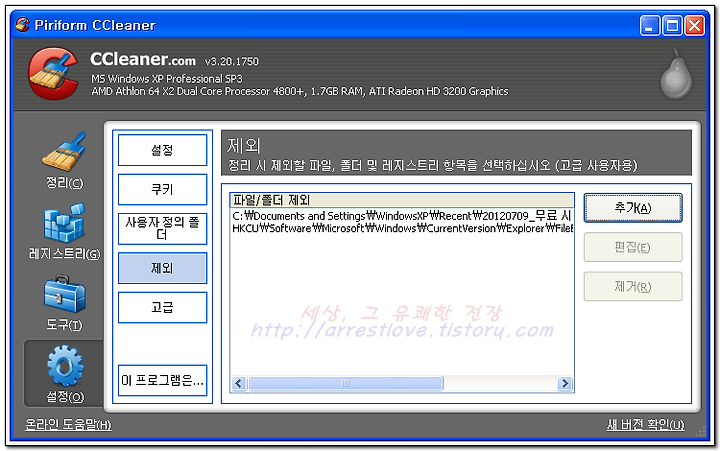Click the Piriform pear icon
The height and width of the screenshot is (451, 720).
[x=676, y=74]
